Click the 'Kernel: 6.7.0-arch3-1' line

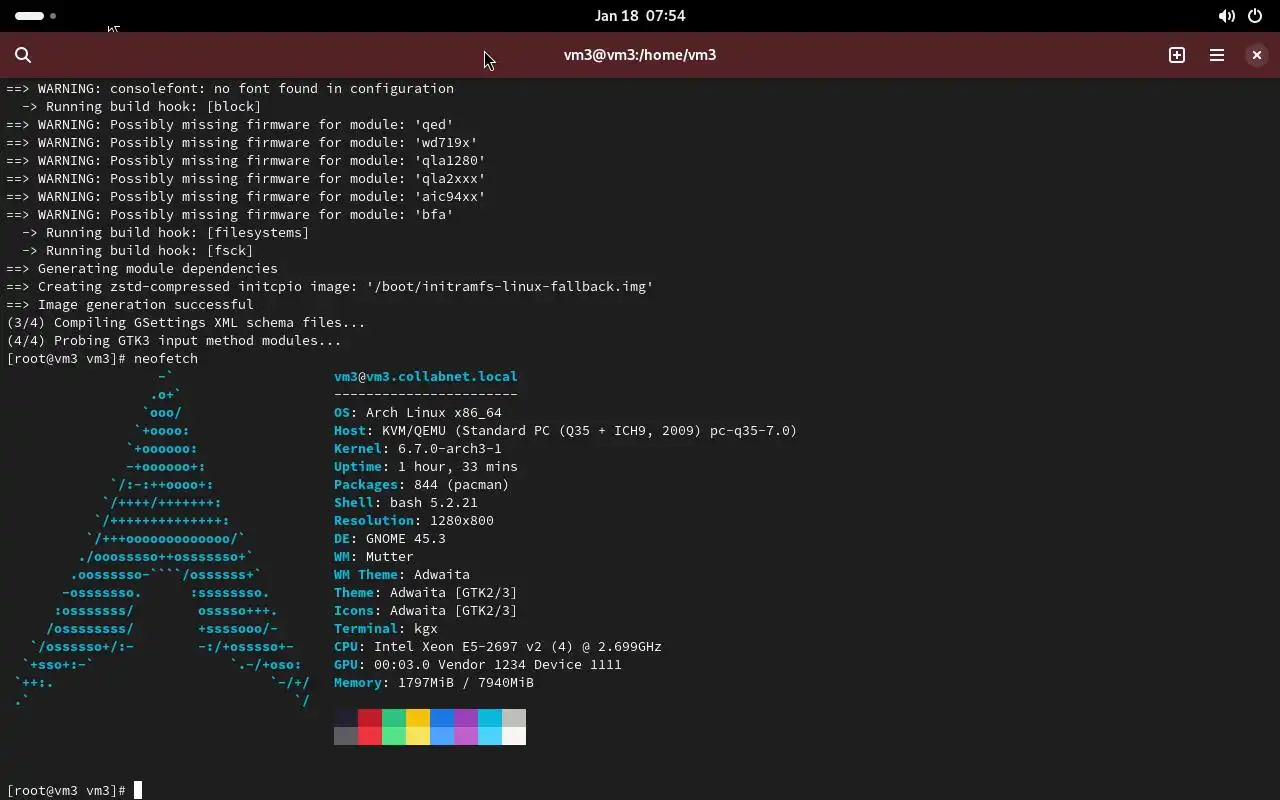coord(418,449)
